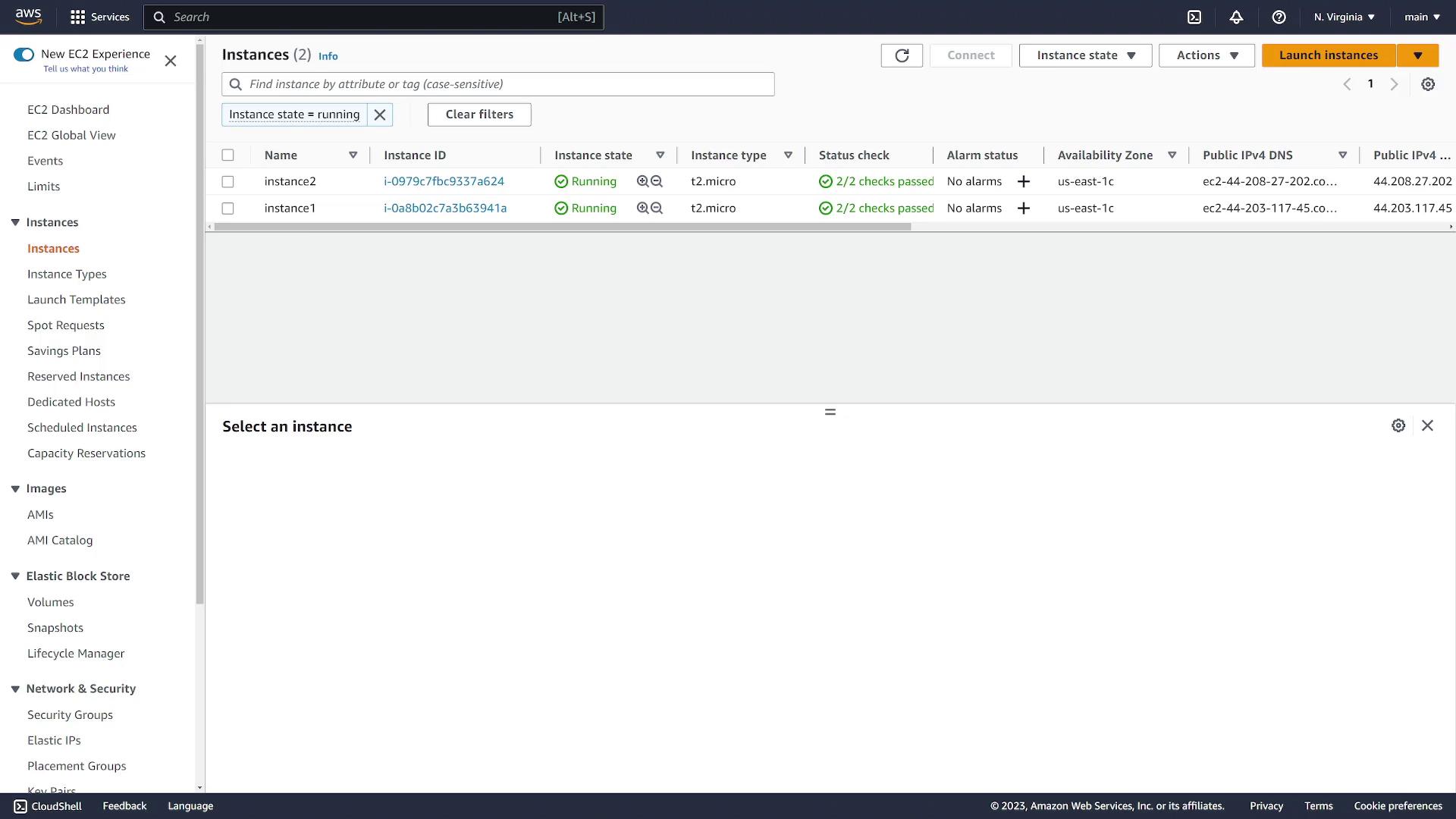Toggle the checkbox for instance2
This screenshot has height=819, width=1456.
(x=228, y=181)
